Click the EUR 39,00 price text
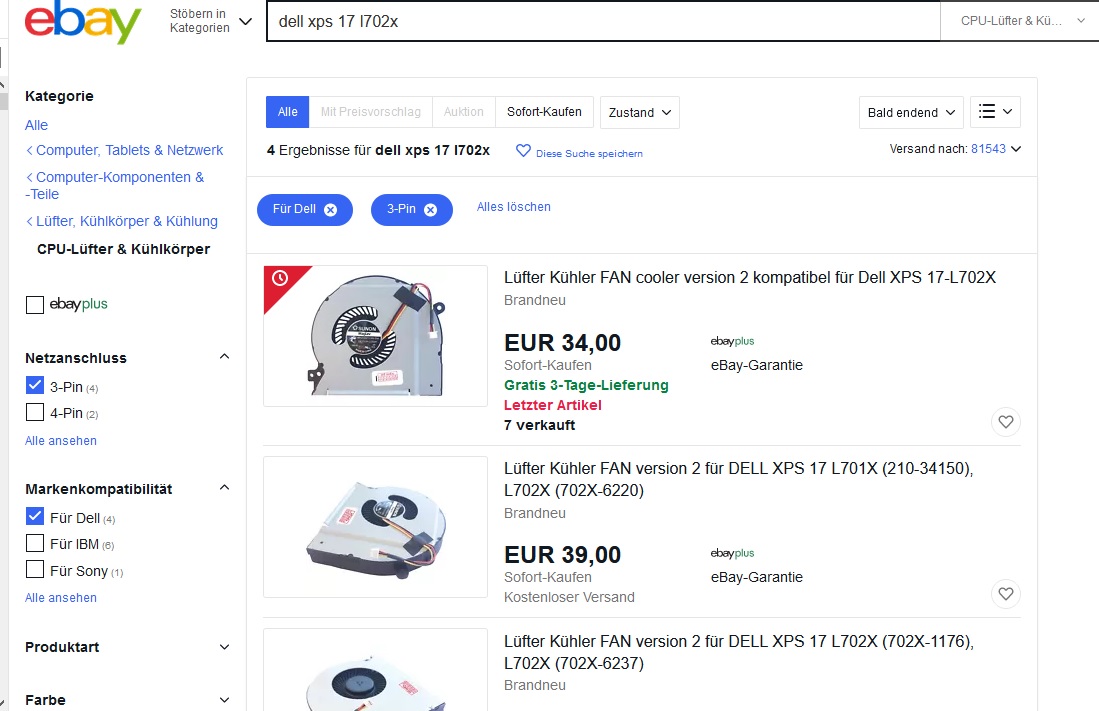 [x=563, y=555]
